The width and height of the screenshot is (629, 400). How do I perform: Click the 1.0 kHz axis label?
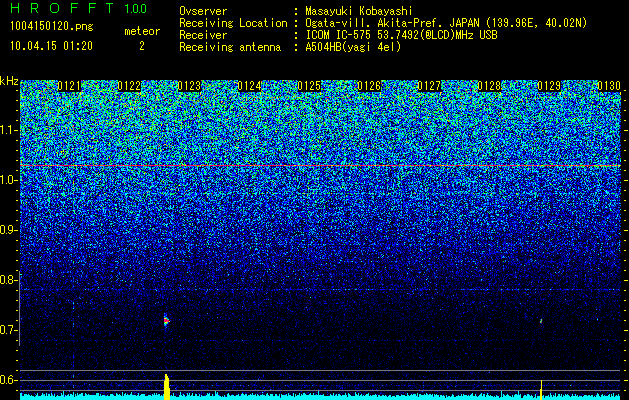8,180
